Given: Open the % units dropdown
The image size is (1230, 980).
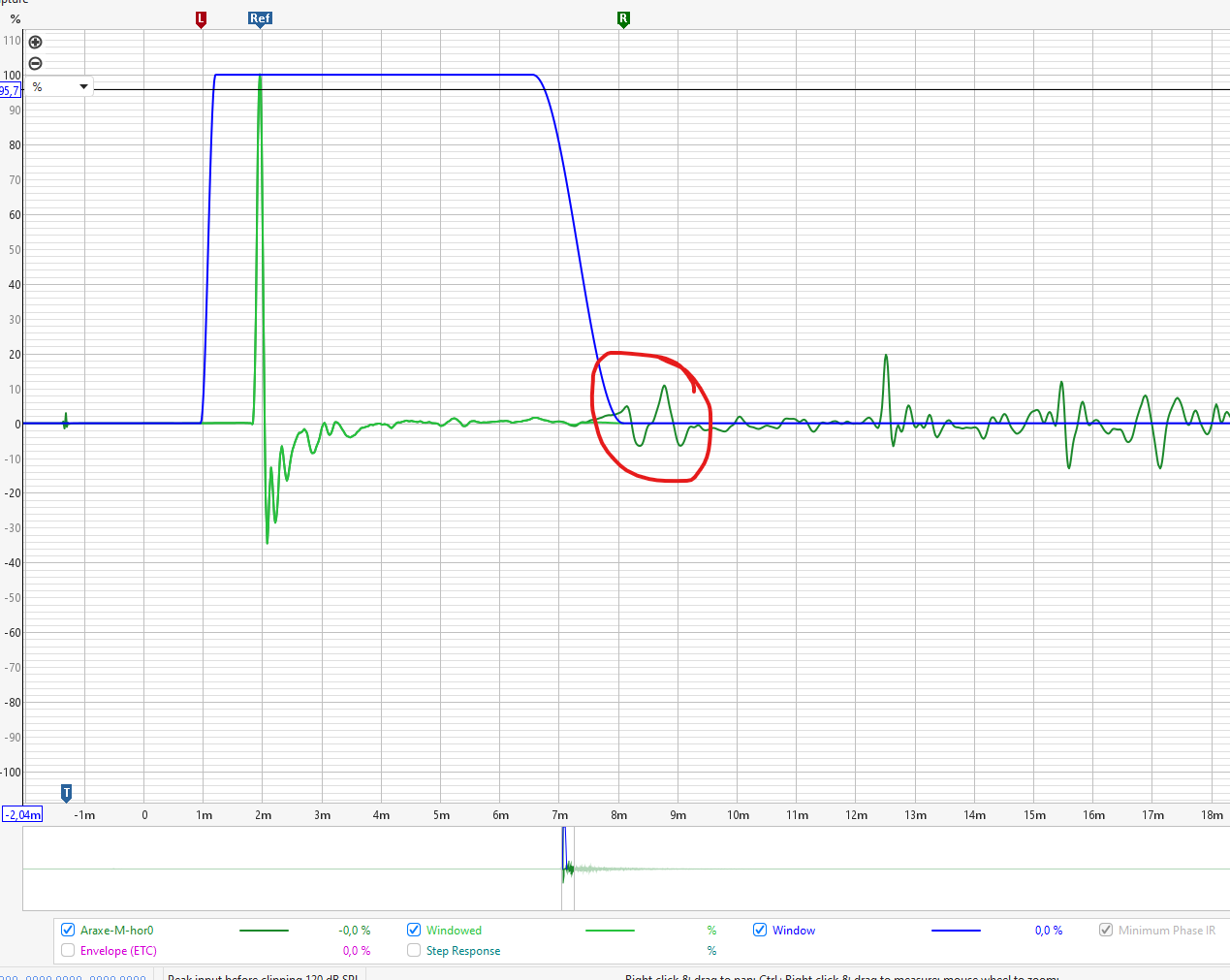Looking at the screenshot, I should 60,87.
